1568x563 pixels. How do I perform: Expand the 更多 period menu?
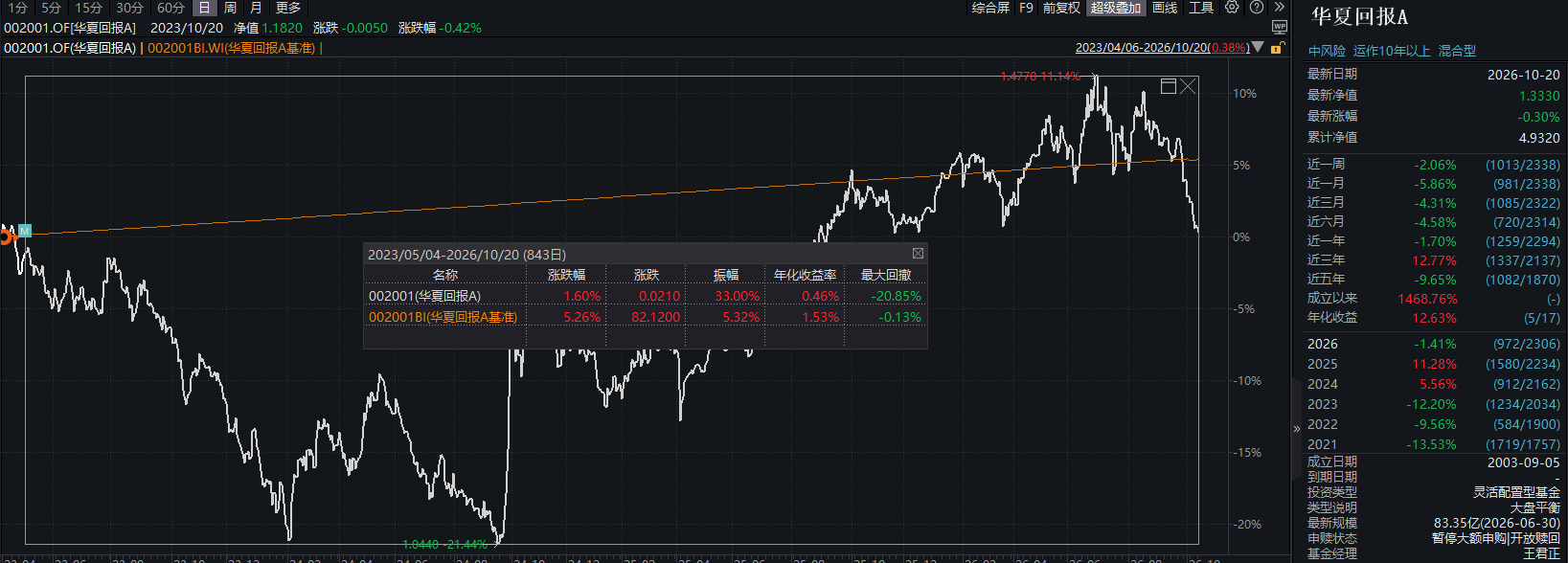click(x=288, y=8)
